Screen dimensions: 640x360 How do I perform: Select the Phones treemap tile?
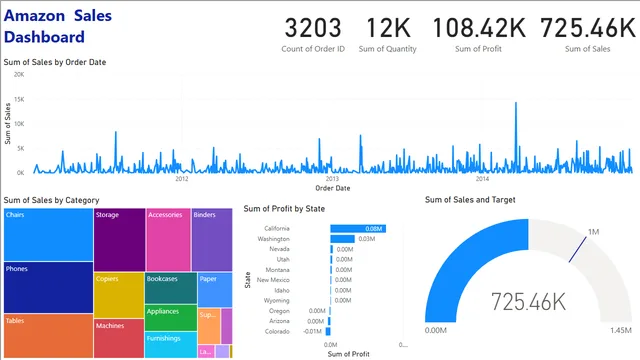pos(49,287)
